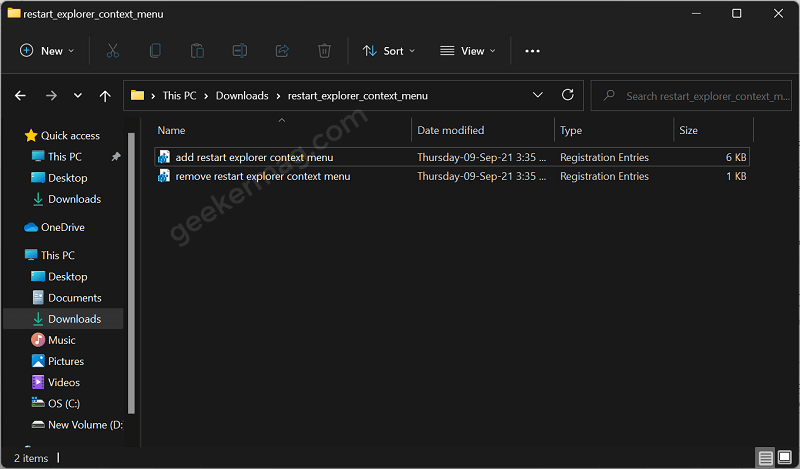Click This PC in the address path
The width and height of the screenshot is (800, 469).
pos(179,95)
